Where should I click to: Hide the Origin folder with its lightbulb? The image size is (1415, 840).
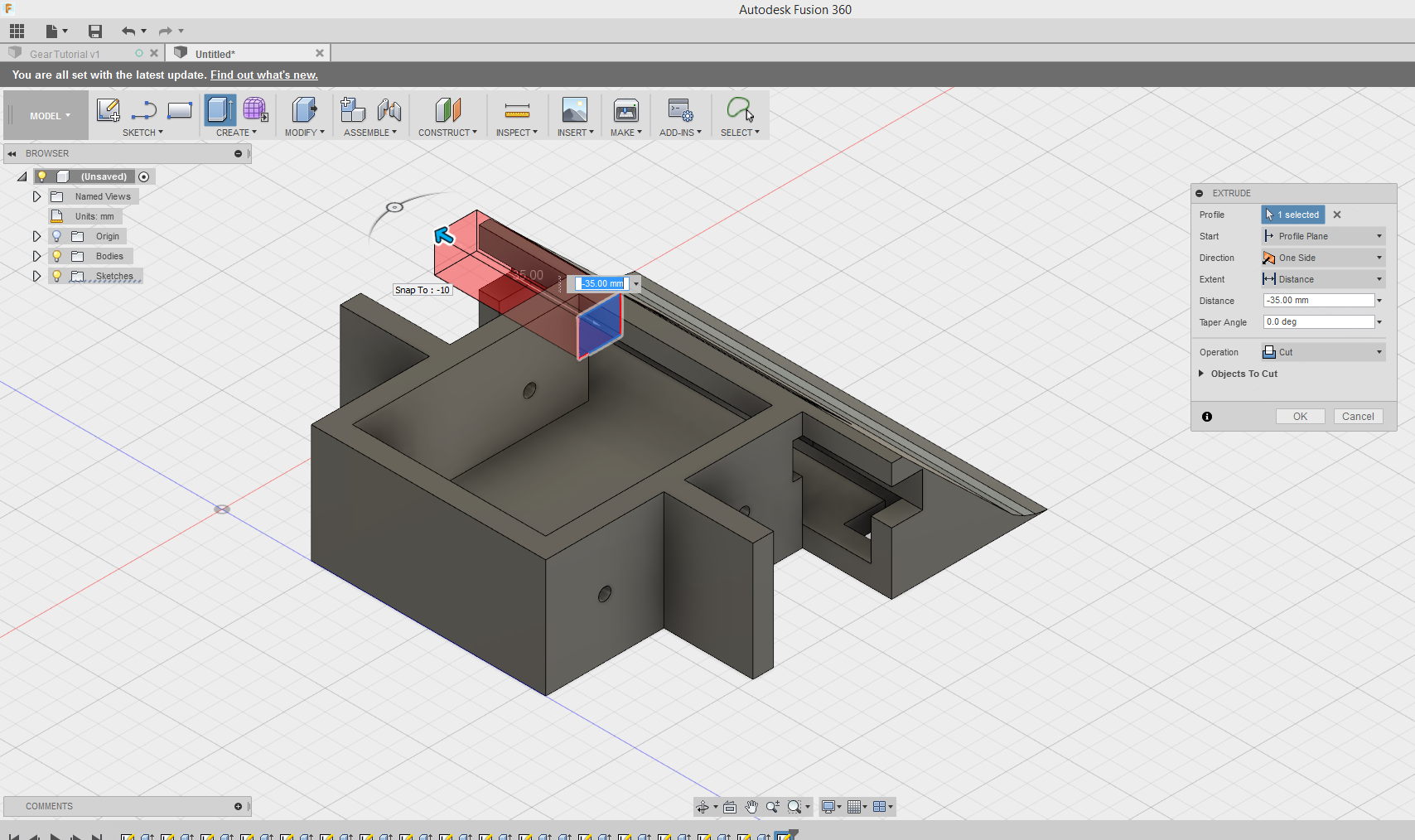point(56,236)
